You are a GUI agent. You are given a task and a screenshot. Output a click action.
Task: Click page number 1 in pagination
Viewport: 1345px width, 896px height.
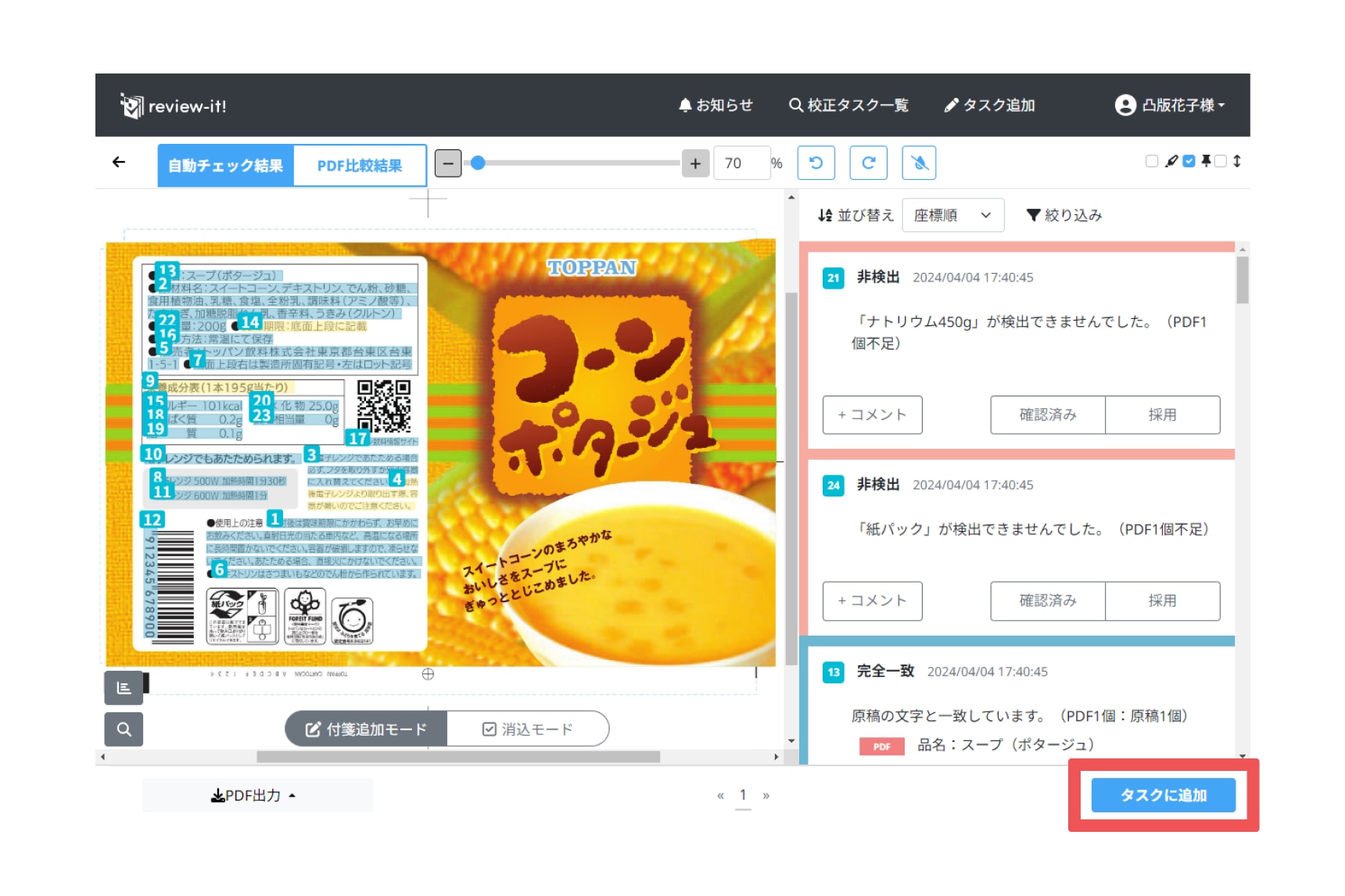point(743,794)
